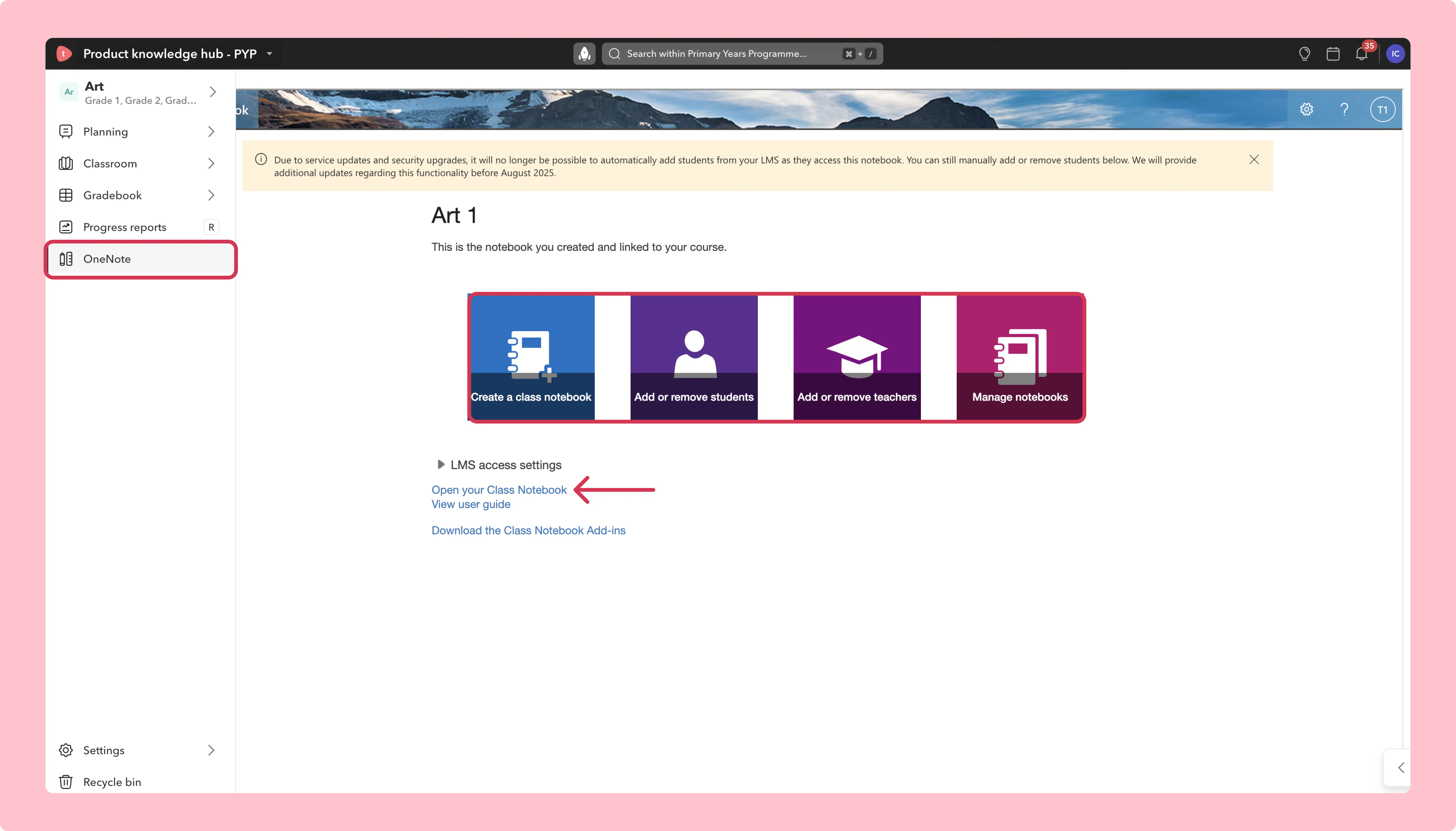This screenshot has height=831, width=1456.
Task: Click the OneNote sidebar icon
Action: 66,259
